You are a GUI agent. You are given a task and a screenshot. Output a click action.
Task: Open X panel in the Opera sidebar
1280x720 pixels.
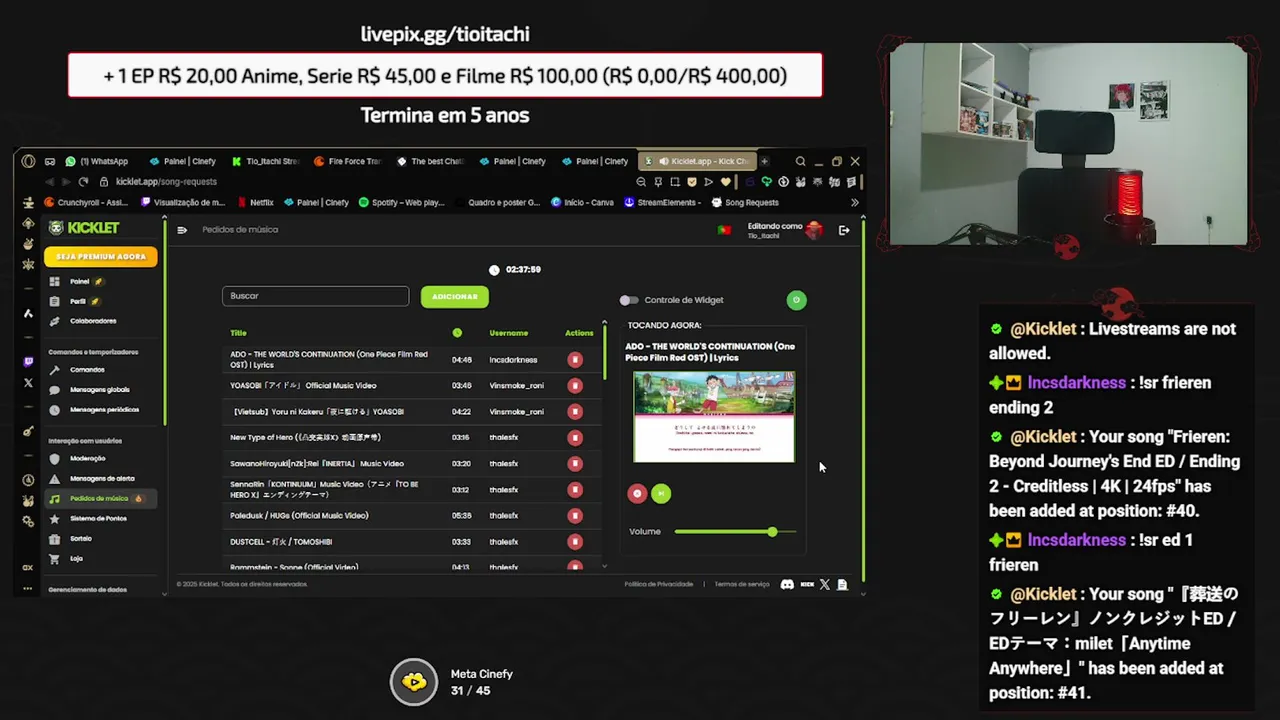point(28,382)
